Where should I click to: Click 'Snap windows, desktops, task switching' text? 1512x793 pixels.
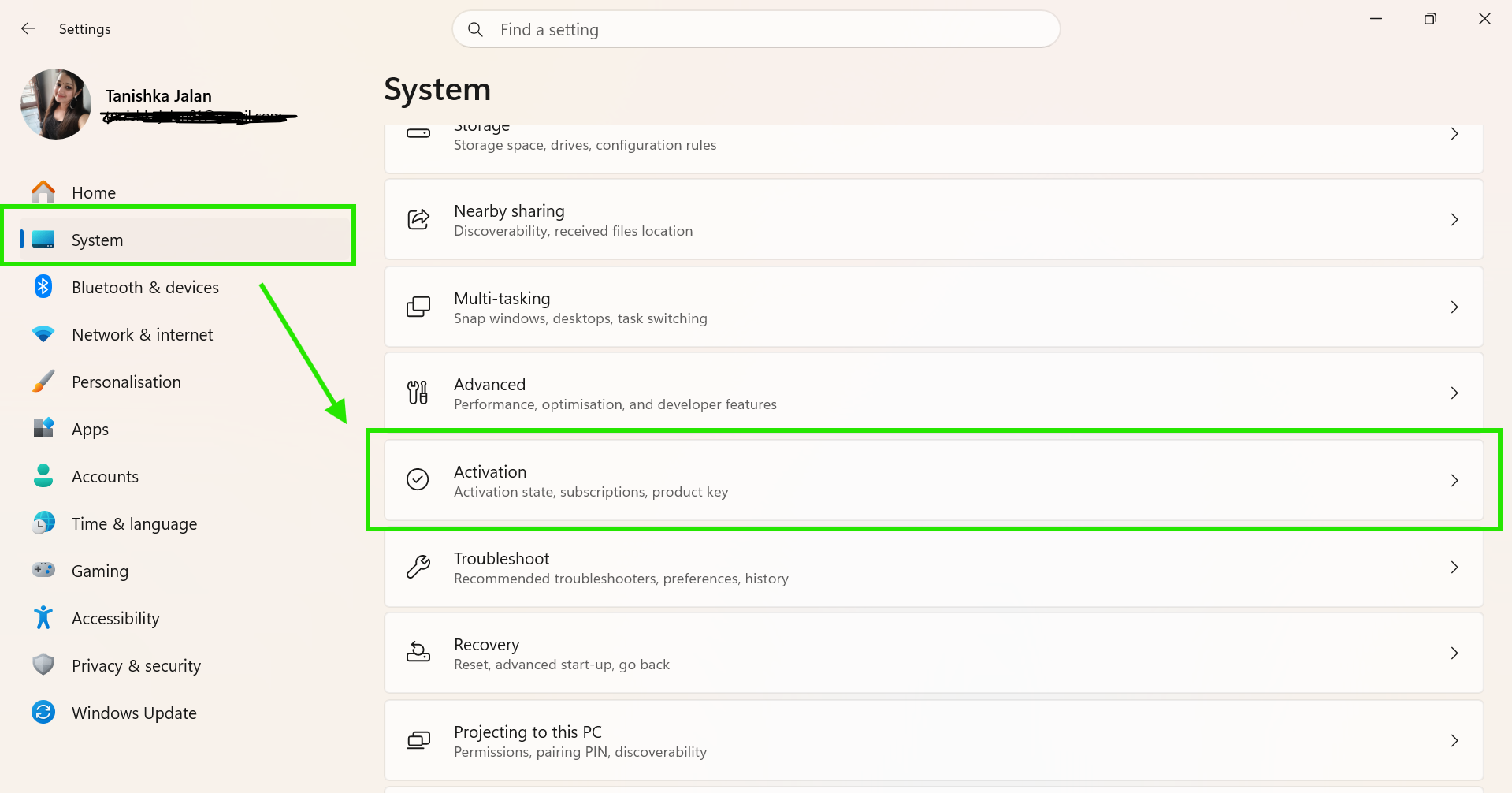pyautogui.click(x=581, y=318)
